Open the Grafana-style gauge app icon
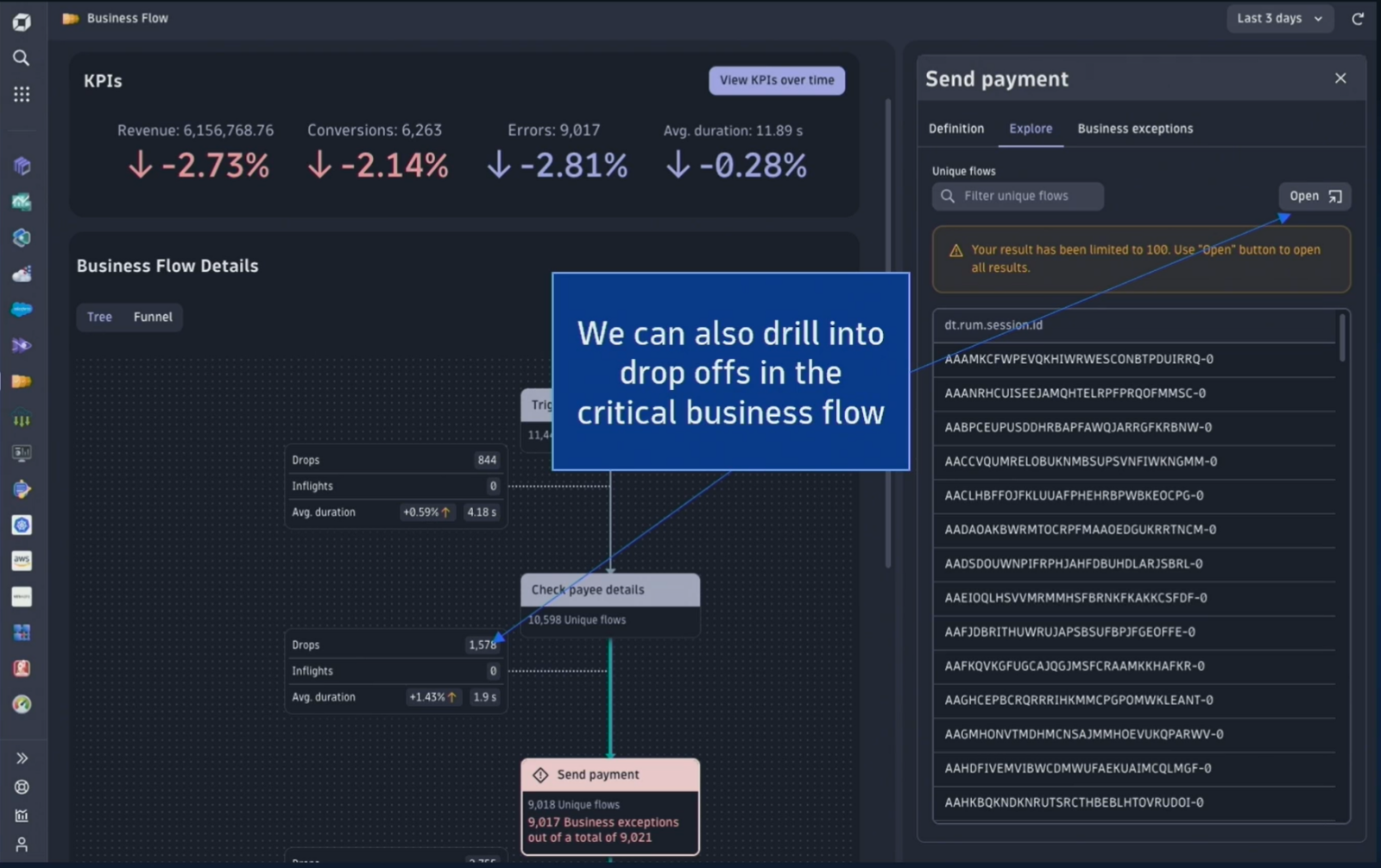Image resolution: width=1381 pixels, height=868 pixels. 22,705
